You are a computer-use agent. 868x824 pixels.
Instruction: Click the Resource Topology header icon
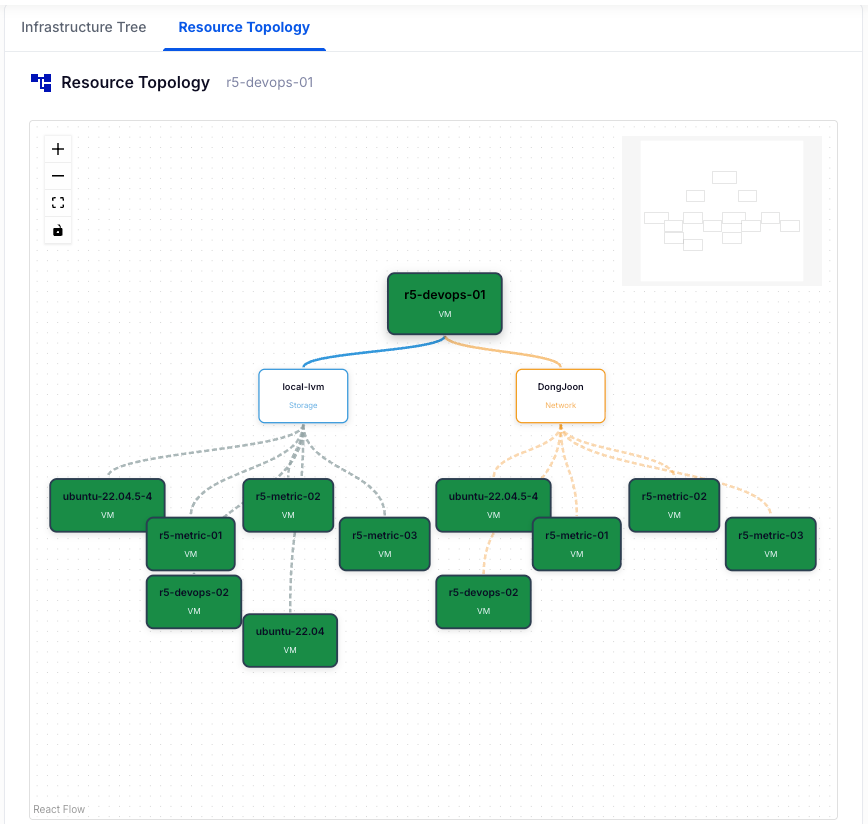click(x=41, y=82)
